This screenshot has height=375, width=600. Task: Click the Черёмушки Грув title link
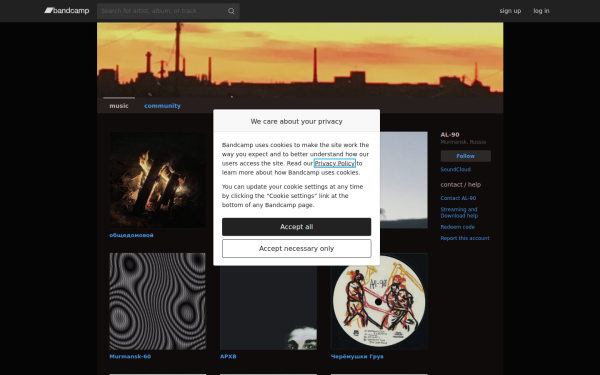click(x=357, y=357)
